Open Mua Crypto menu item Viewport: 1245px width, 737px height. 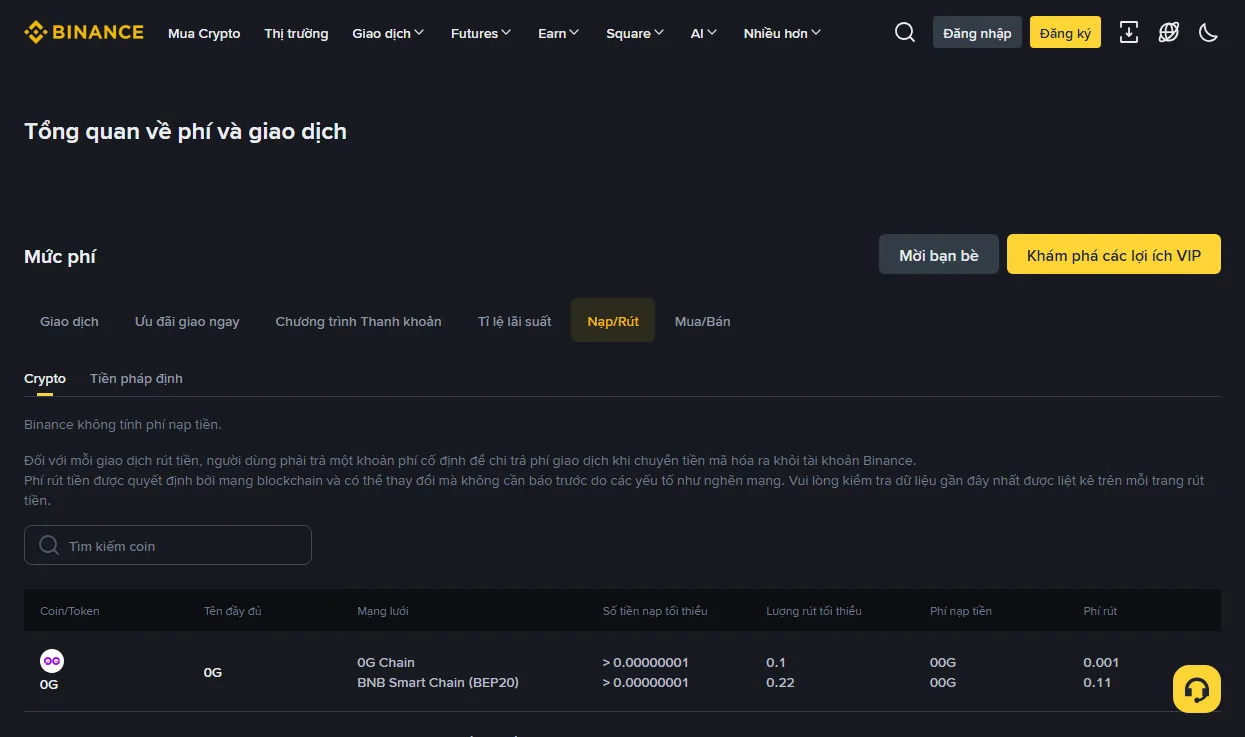pos(204,33)
